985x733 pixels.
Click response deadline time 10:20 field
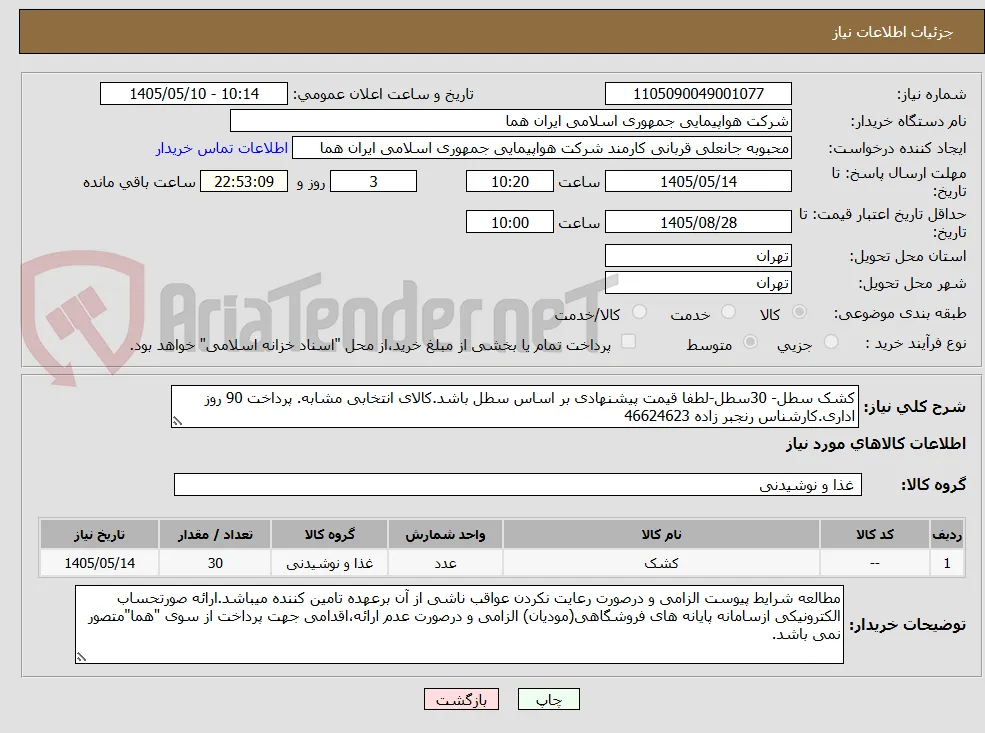coord(509,182)
